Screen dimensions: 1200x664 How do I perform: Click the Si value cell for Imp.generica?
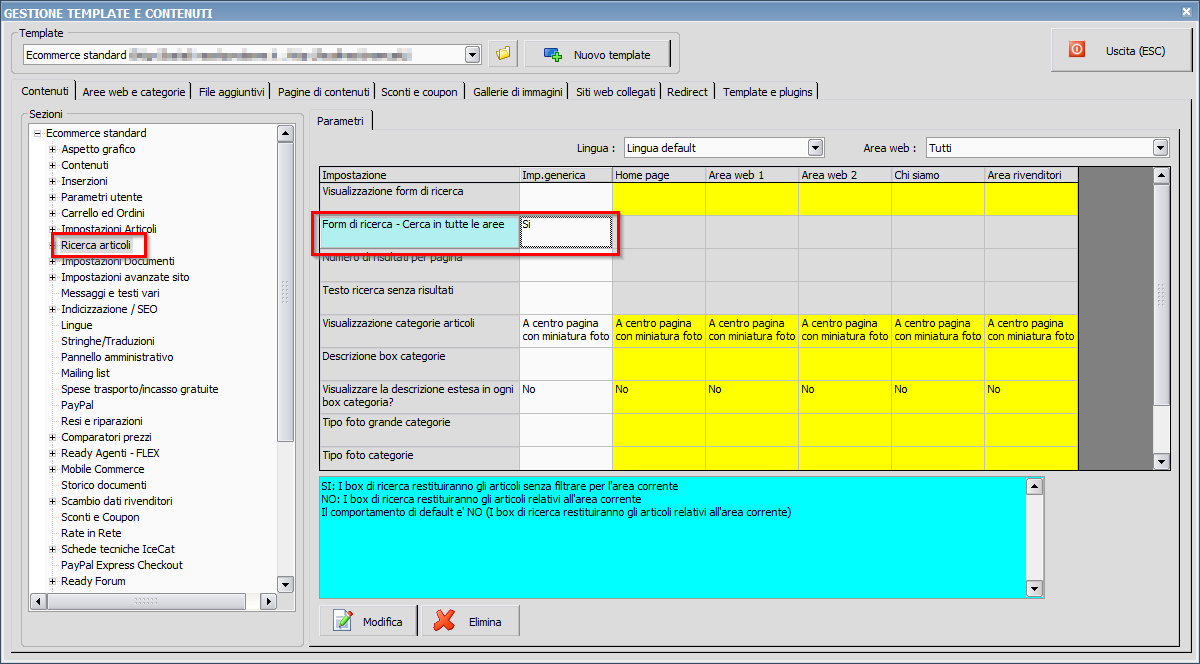click(565, 232)
